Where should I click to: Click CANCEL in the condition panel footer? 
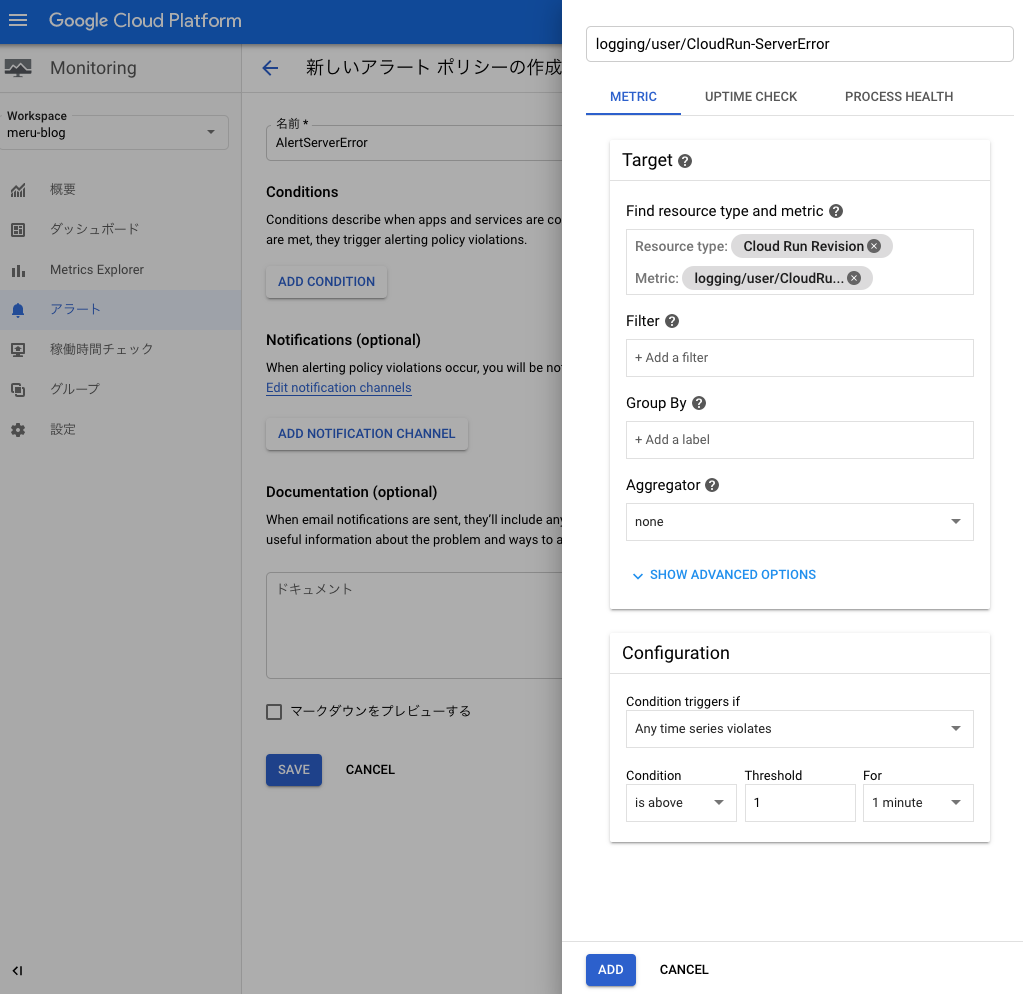pyautogui.click(x=684, y=970)
